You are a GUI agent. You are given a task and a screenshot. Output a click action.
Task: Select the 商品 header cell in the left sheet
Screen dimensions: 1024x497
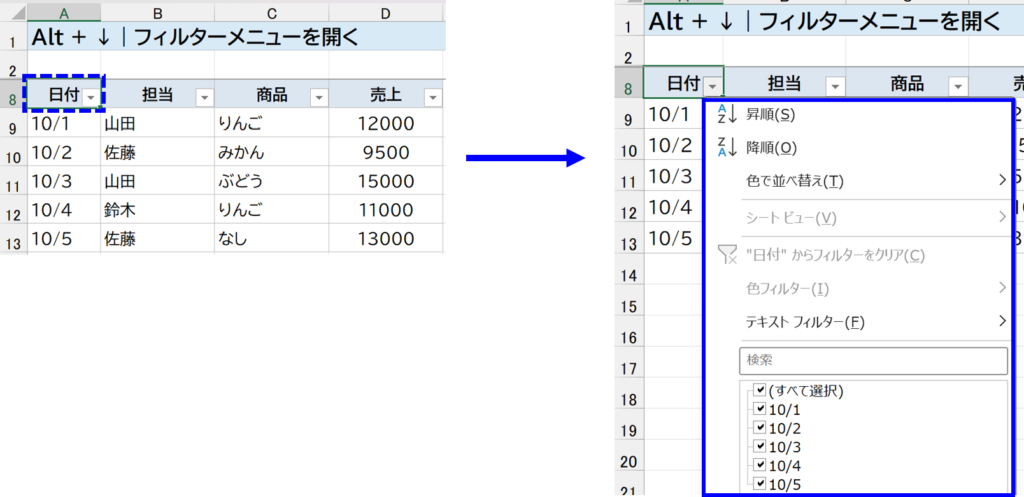(x=272, y=95)
